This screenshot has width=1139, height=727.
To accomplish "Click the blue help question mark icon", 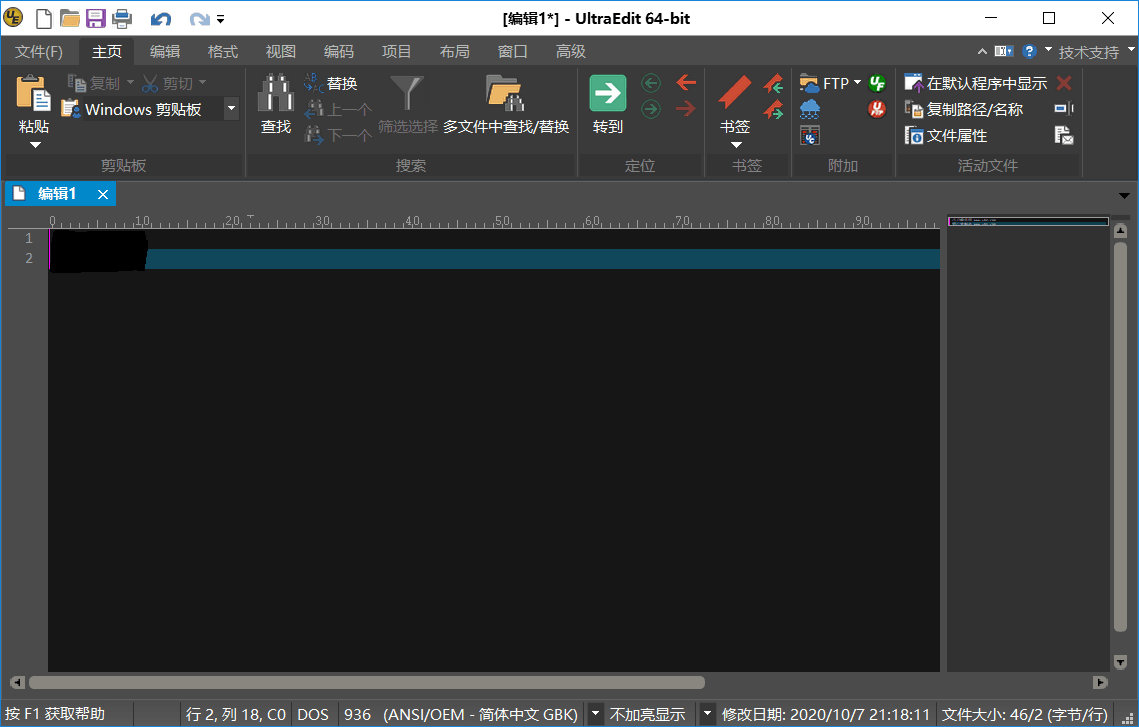I will (x=1029, y=52).
